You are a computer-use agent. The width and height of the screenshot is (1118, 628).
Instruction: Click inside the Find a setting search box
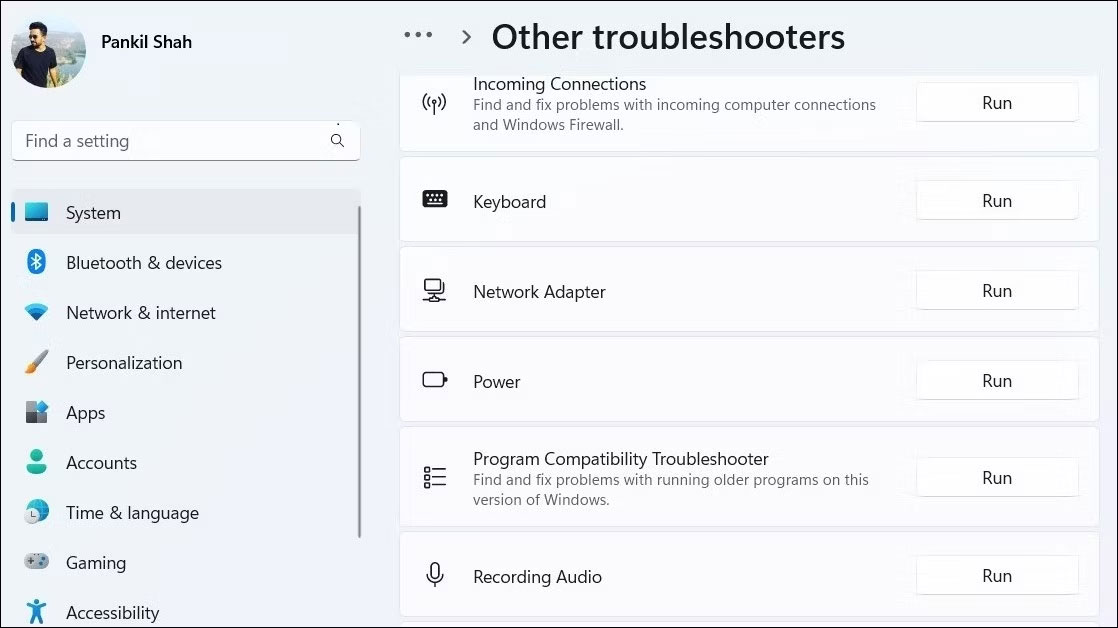150,141
